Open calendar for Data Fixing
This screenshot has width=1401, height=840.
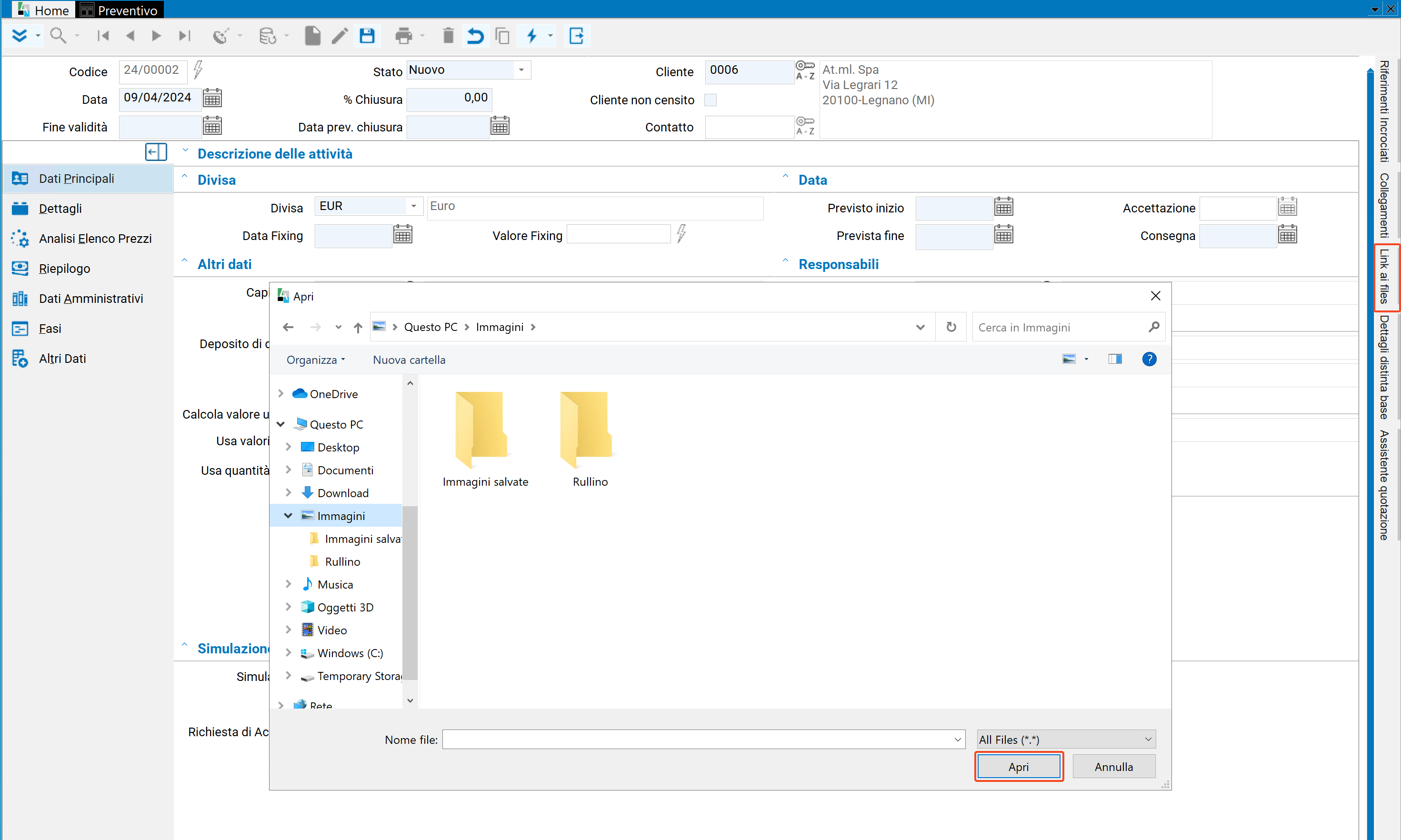[403, 235]
